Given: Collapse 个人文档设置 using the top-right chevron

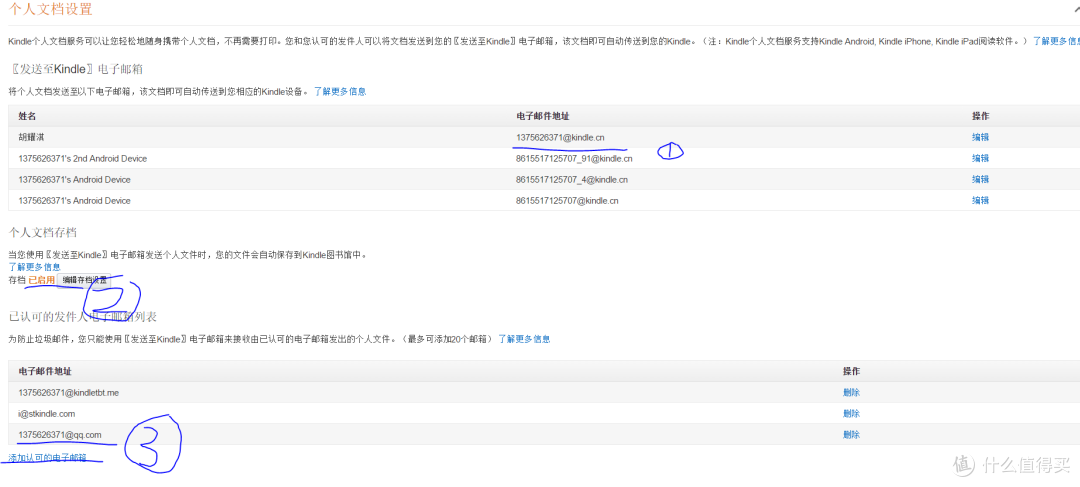Looking at the screenshot, I should click(x=1075, y=9).
